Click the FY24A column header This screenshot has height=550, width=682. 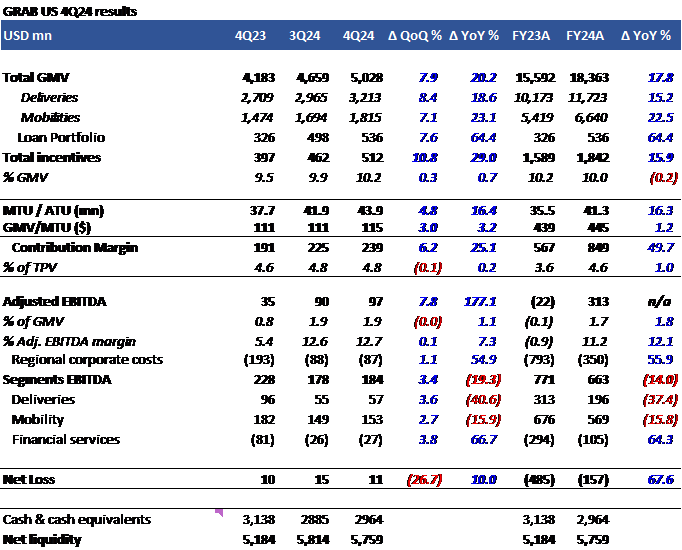584,35
